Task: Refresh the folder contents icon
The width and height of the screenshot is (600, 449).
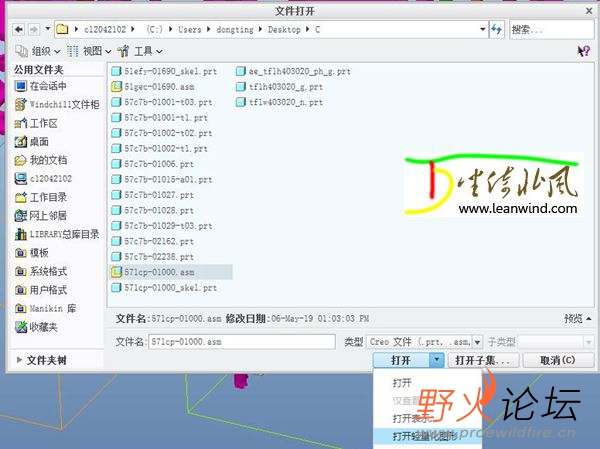Action: 496,29
